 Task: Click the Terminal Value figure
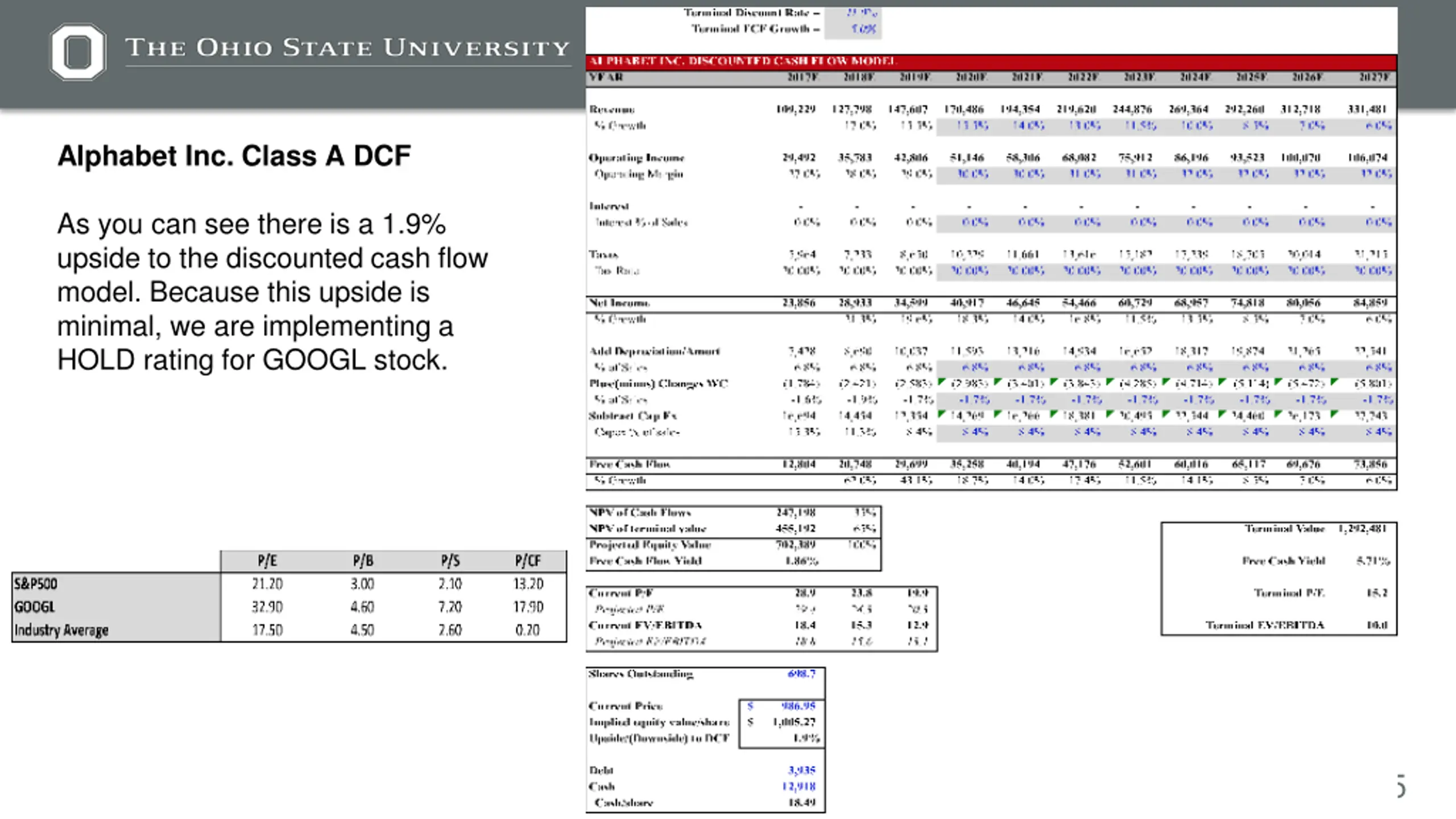tap(1363, 529)
